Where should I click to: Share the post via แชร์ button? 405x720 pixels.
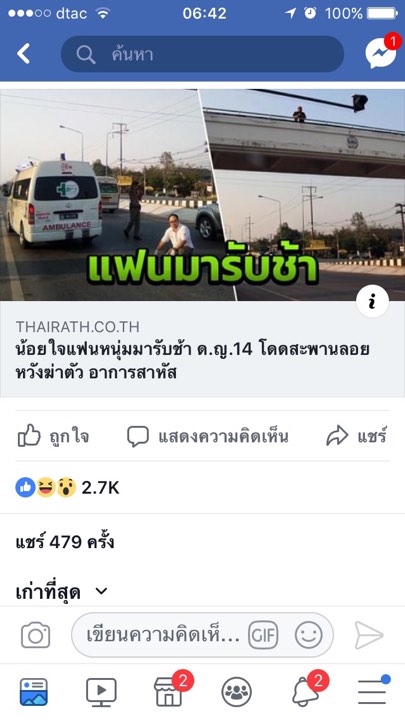[356, 436]
